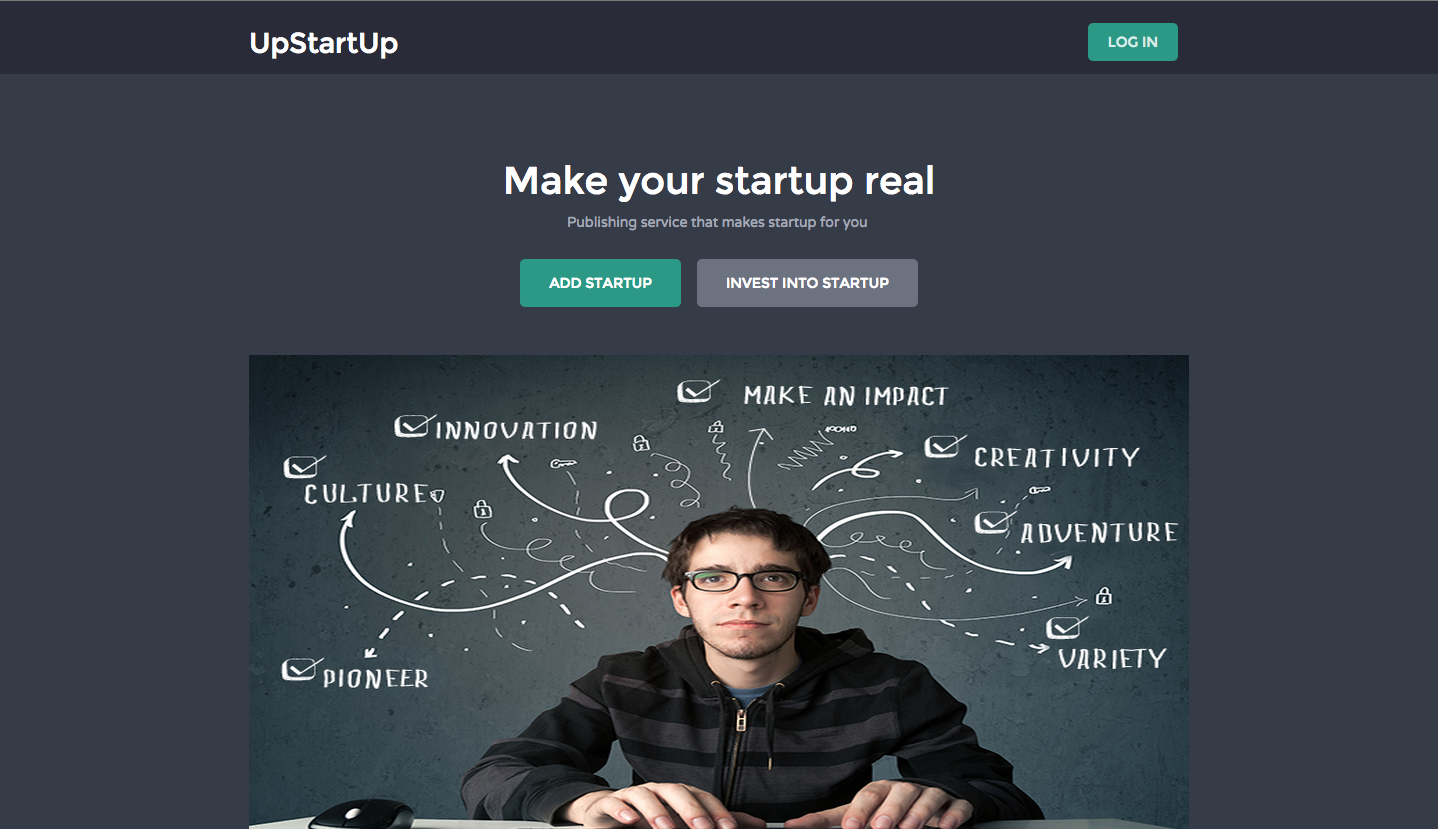The height and width of the screenshot is (829, 1438).
Task: Click the ADVENTURE chalk text
Action: 1099,532
